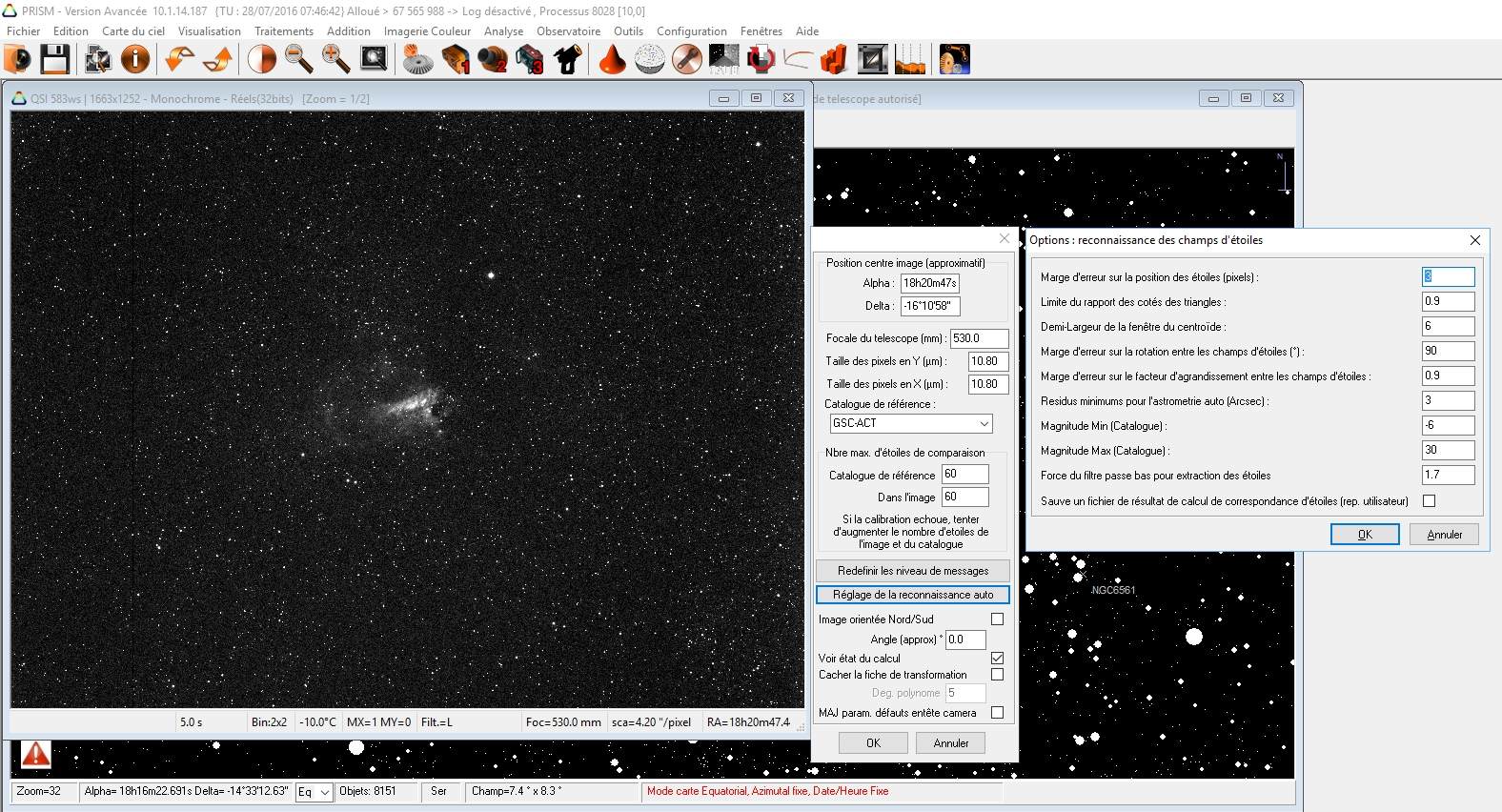Open the Eq coordinate dropdown in status bar
Image resolution: width=1502 pixels, height=812 pixels.
tap(314, 792)
